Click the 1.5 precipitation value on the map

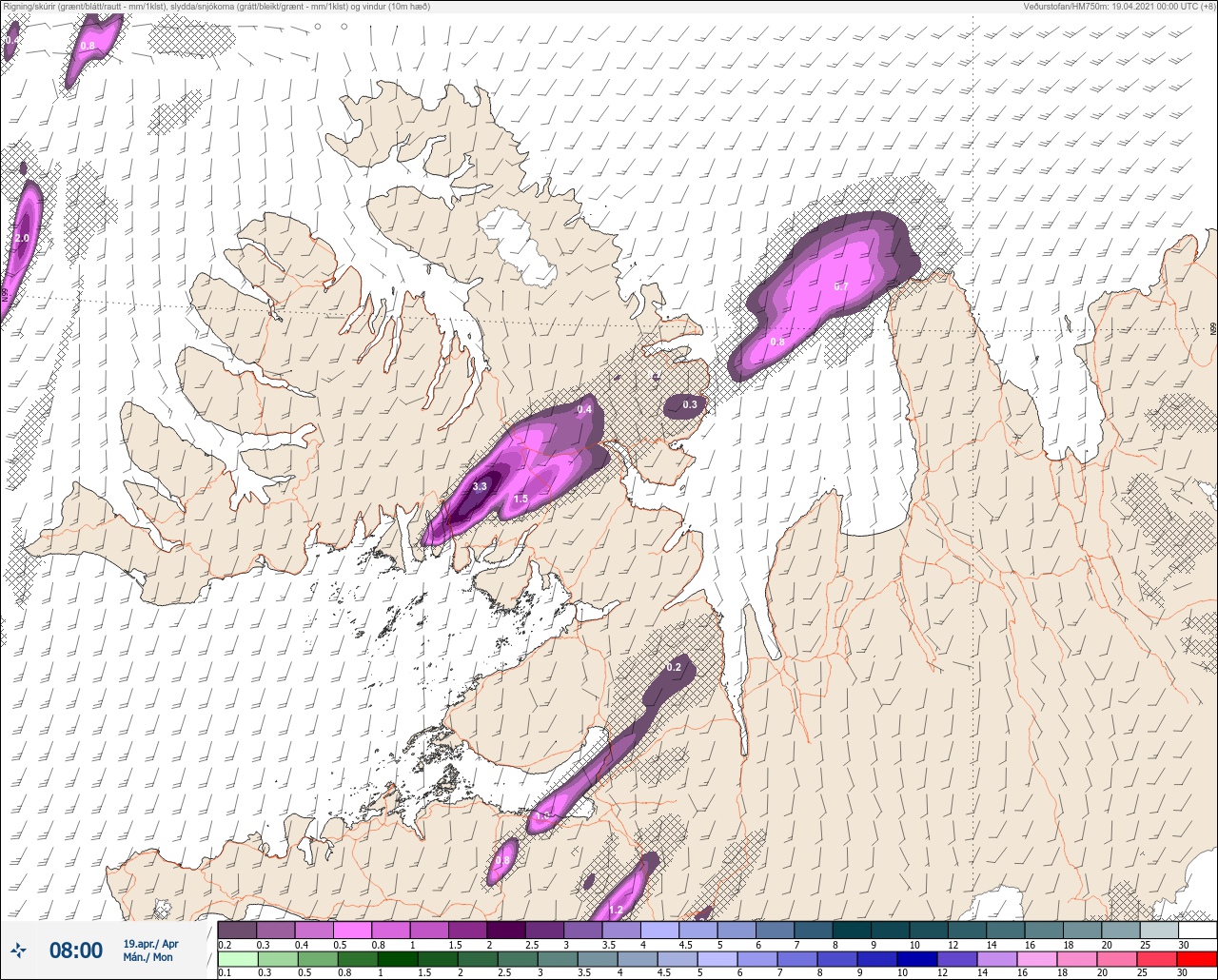(x=521, y=500)
